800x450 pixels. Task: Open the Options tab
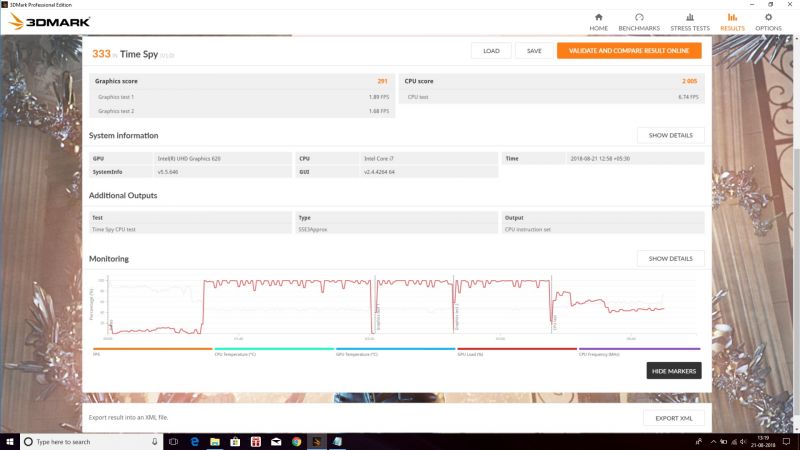(x=768, y=22)
